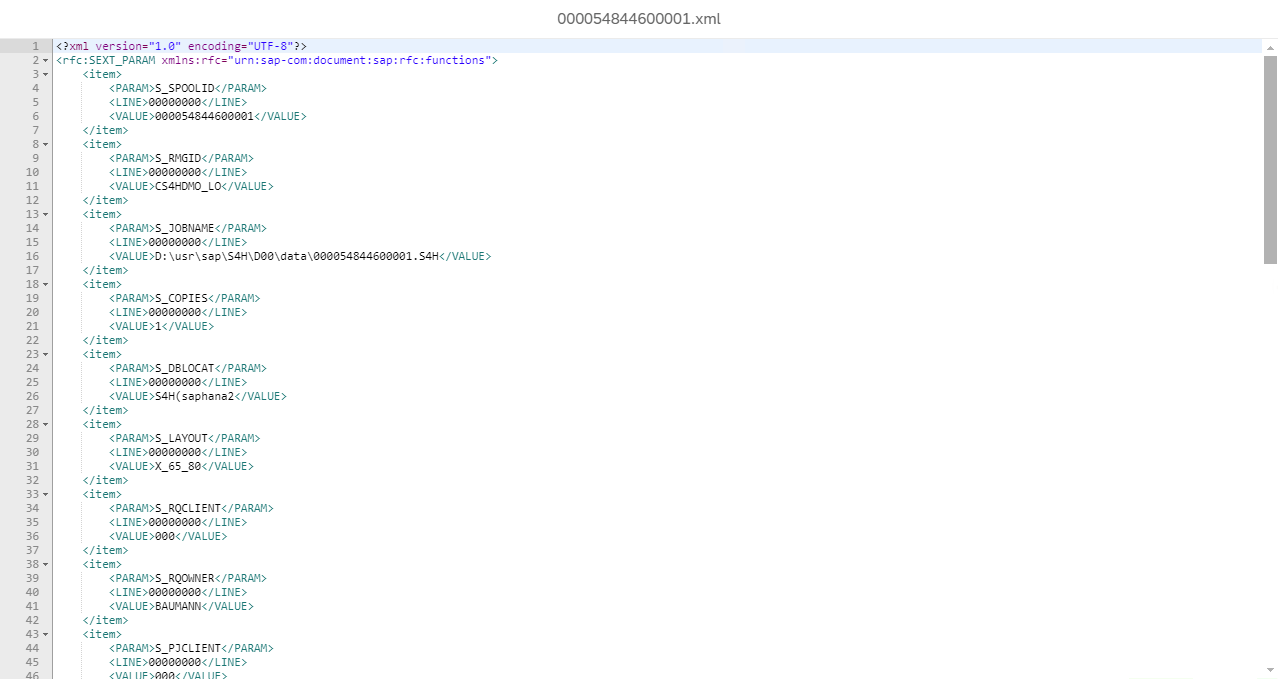Viewport: 1278px width, 679px height.
Task: Click the S_SPOOLID parameter name
Action: point(185,88)
